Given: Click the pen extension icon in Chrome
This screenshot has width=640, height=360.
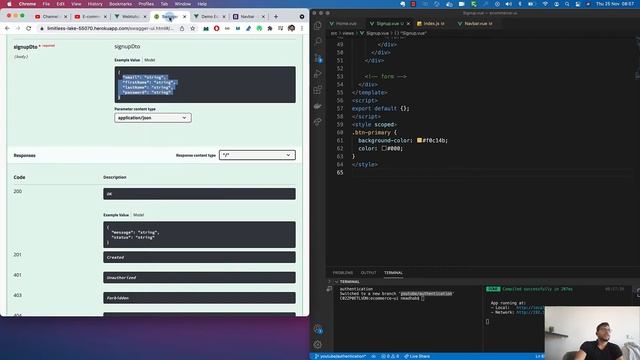Looking at the screenshot, I should [x=248, y=28].
